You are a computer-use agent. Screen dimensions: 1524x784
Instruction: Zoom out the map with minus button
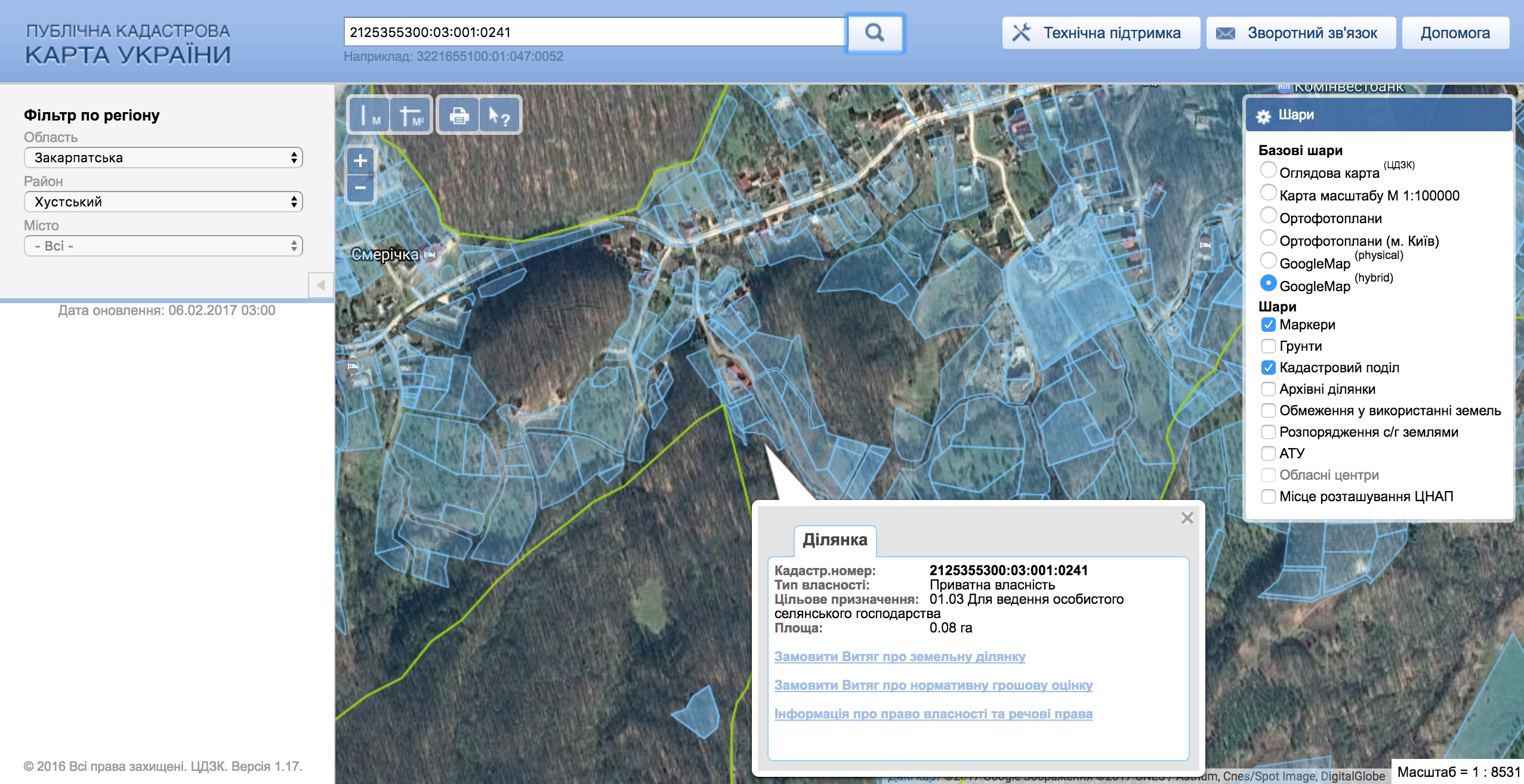point(360,188)
